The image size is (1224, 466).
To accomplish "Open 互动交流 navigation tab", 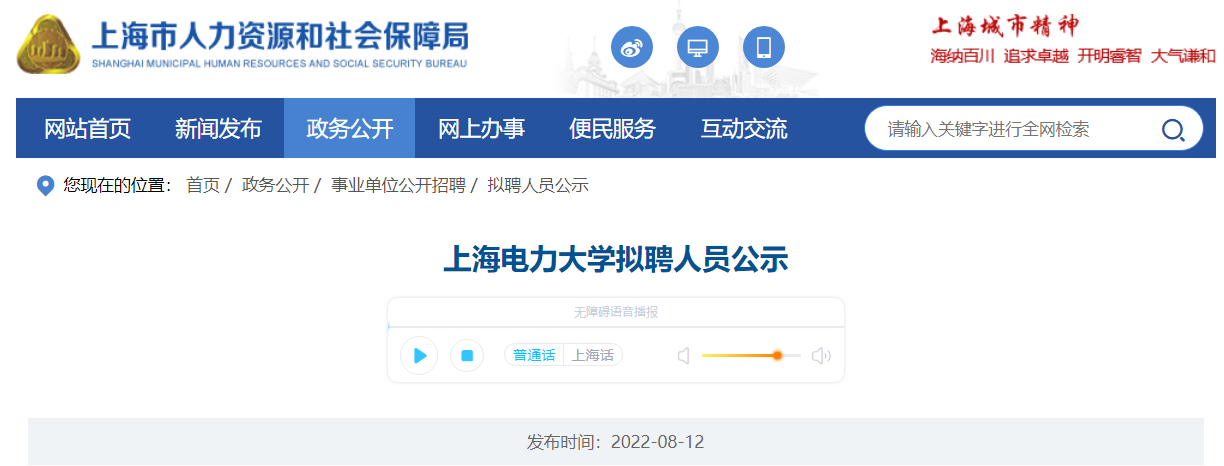I will click(x=743, y=128).
